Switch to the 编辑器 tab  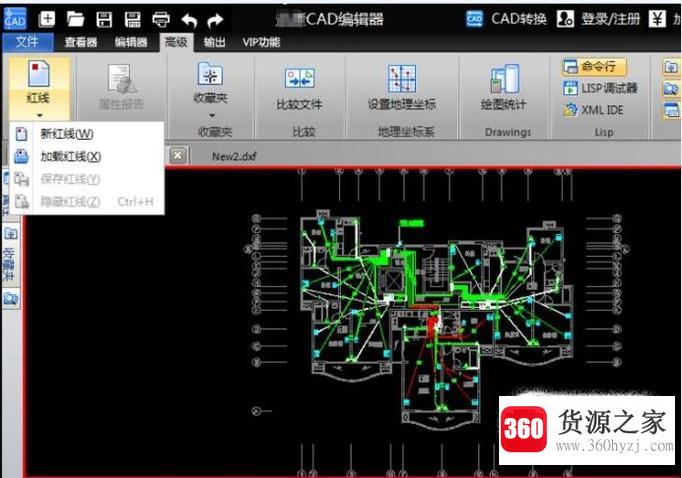click(131, 42)
